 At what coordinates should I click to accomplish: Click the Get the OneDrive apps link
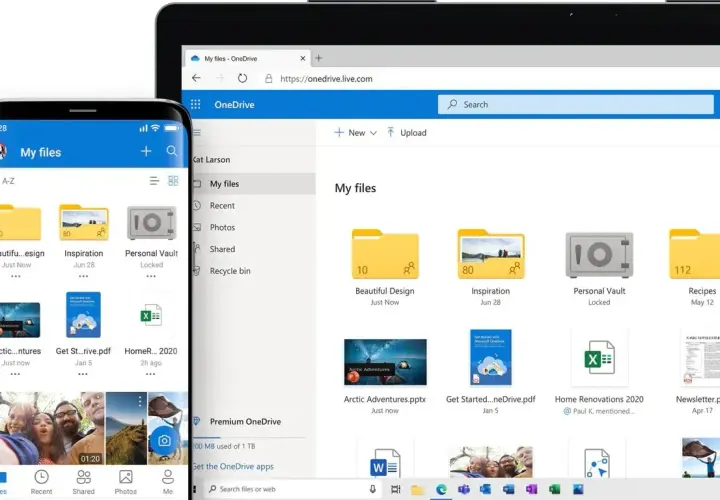(233, 466)
